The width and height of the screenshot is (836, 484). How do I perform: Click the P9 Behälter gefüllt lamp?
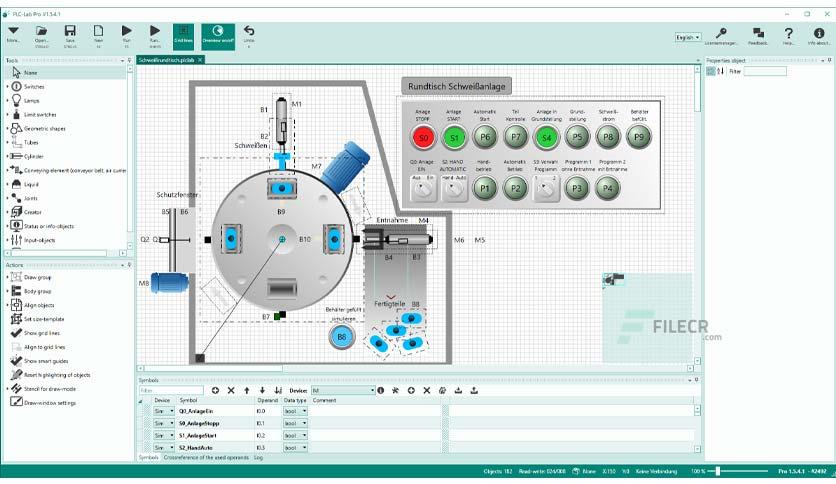pyautogui.click(x=638, y=136)
